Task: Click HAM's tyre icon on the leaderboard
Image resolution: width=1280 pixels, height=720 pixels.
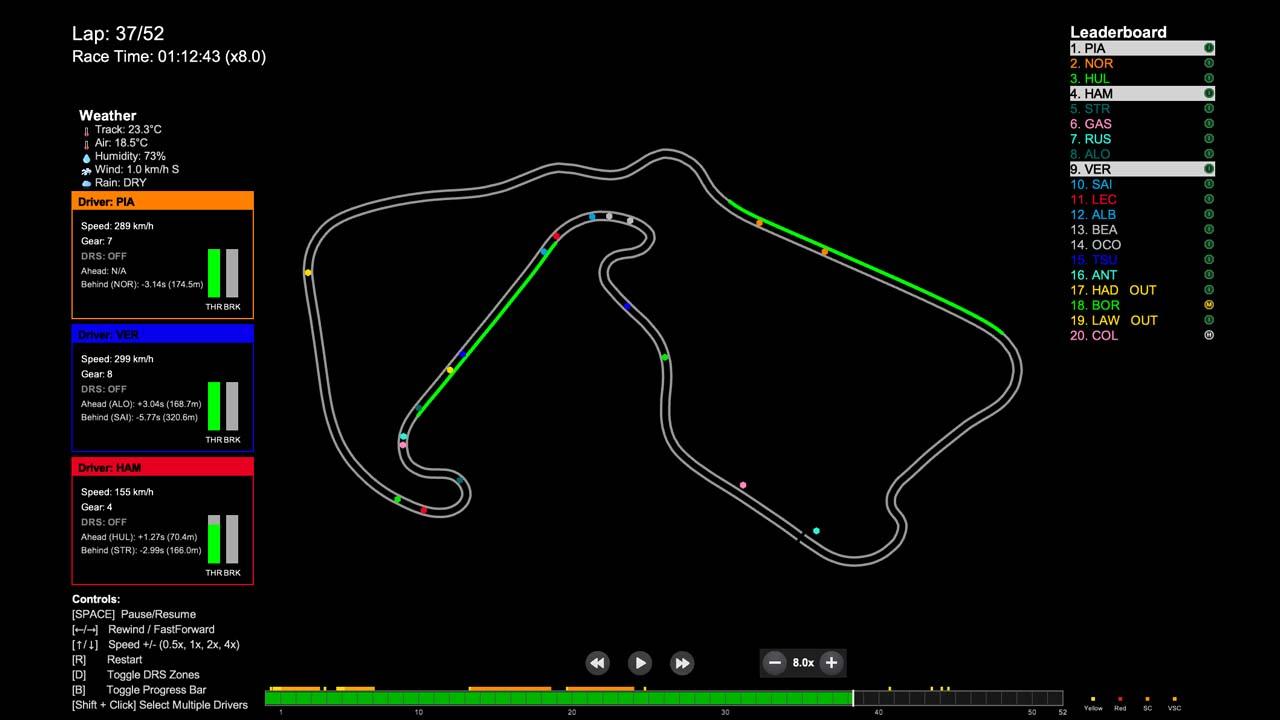Action: pyautogui.click(x=1208, y=93)
